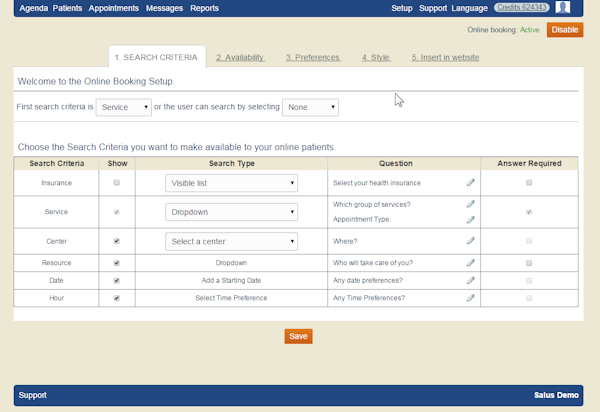Switch to the '3. Preferences' tab

pyautogui.click(x=313, y=57)
